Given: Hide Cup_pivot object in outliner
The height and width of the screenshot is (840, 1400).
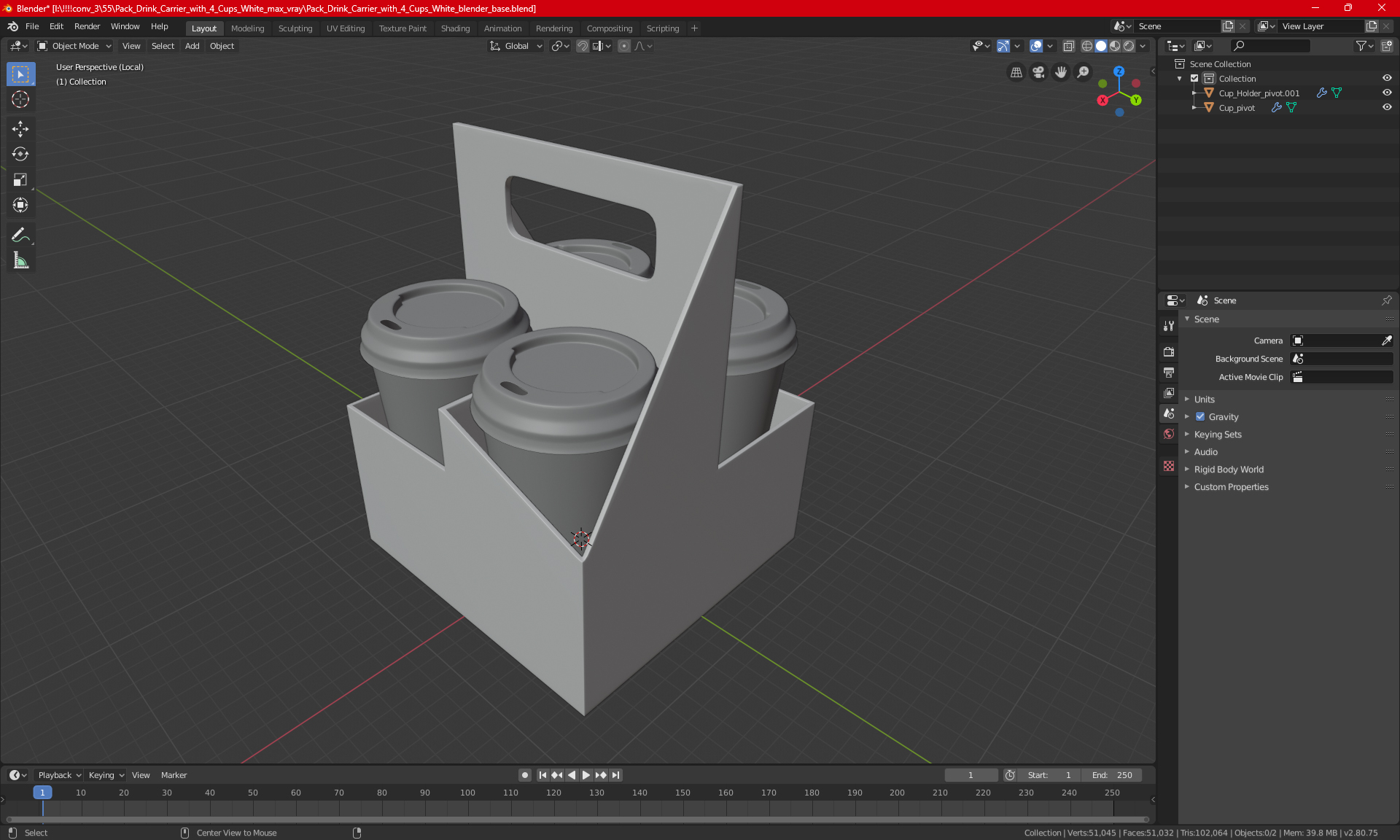Looking at the screenshot, I should (x=1387, y=107).
